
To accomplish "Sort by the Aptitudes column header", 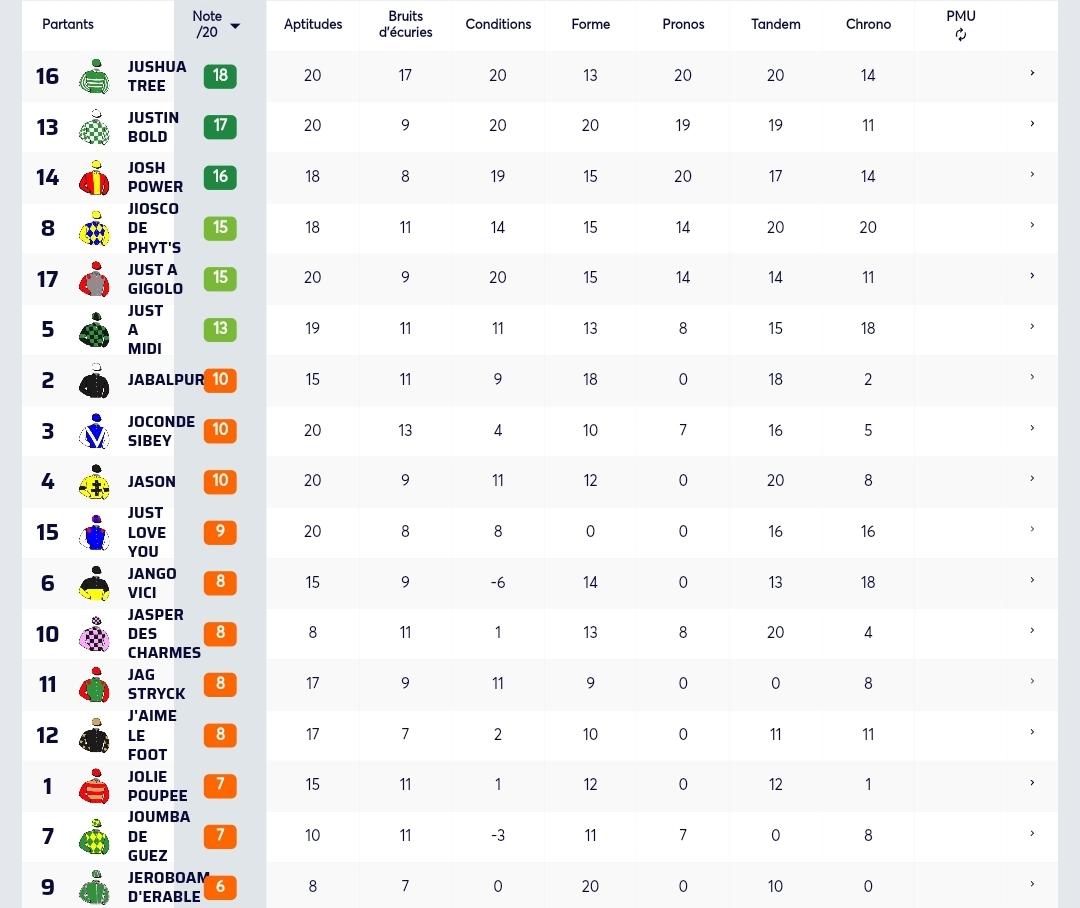I will coord(313,24).
